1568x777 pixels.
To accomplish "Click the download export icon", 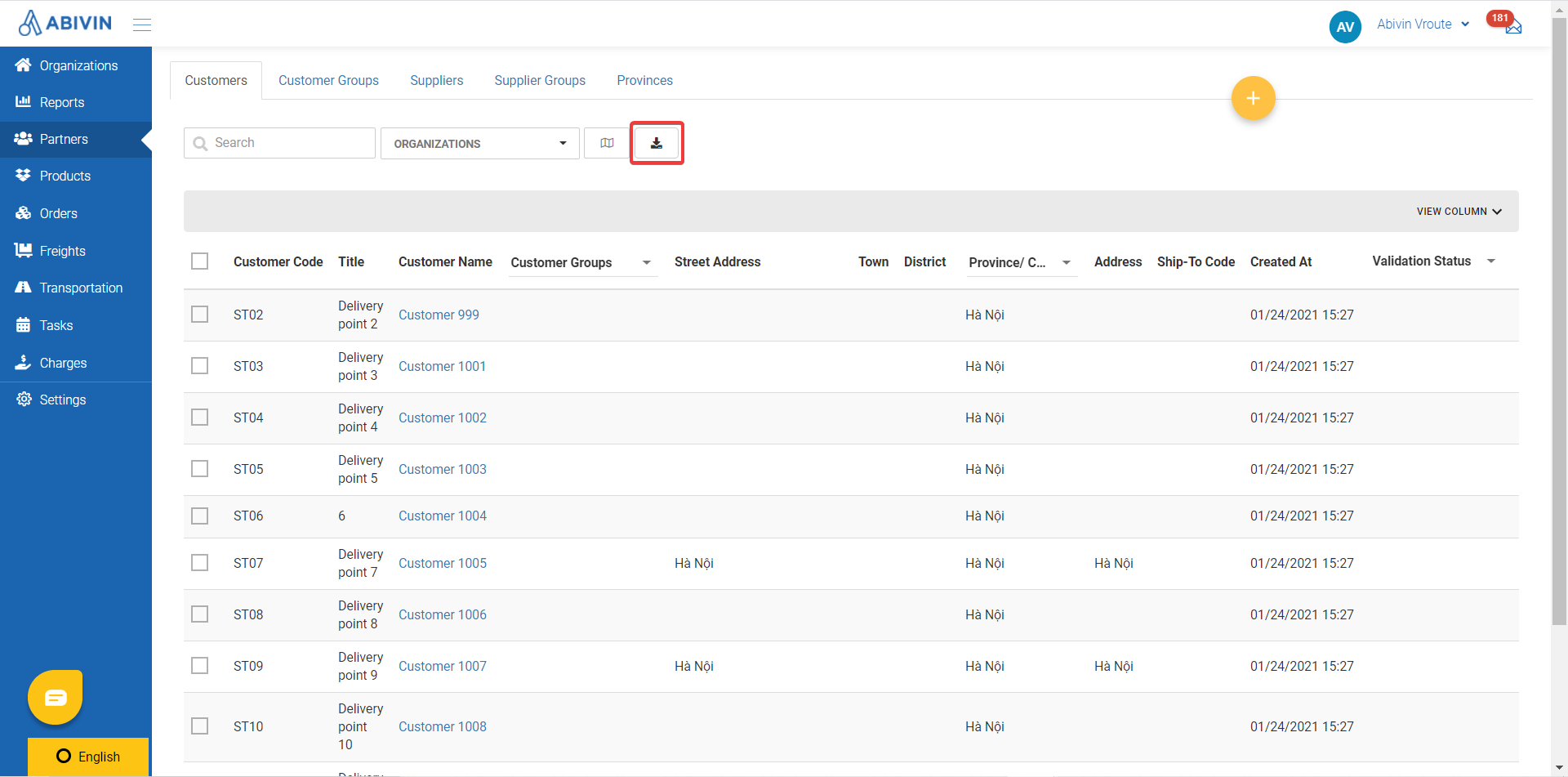I will [x=657, y=143].
